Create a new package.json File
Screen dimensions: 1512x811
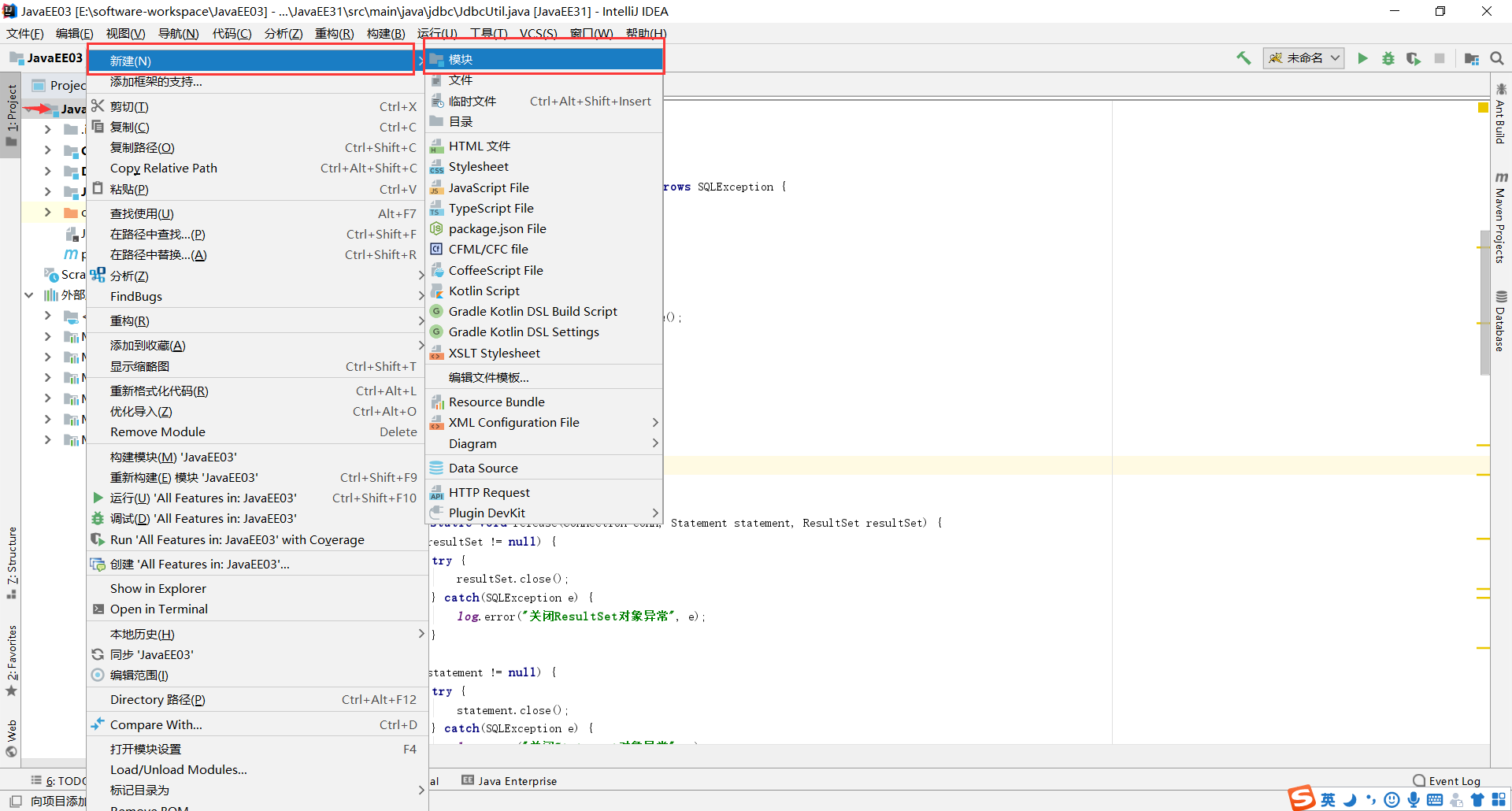coord(544,228)
